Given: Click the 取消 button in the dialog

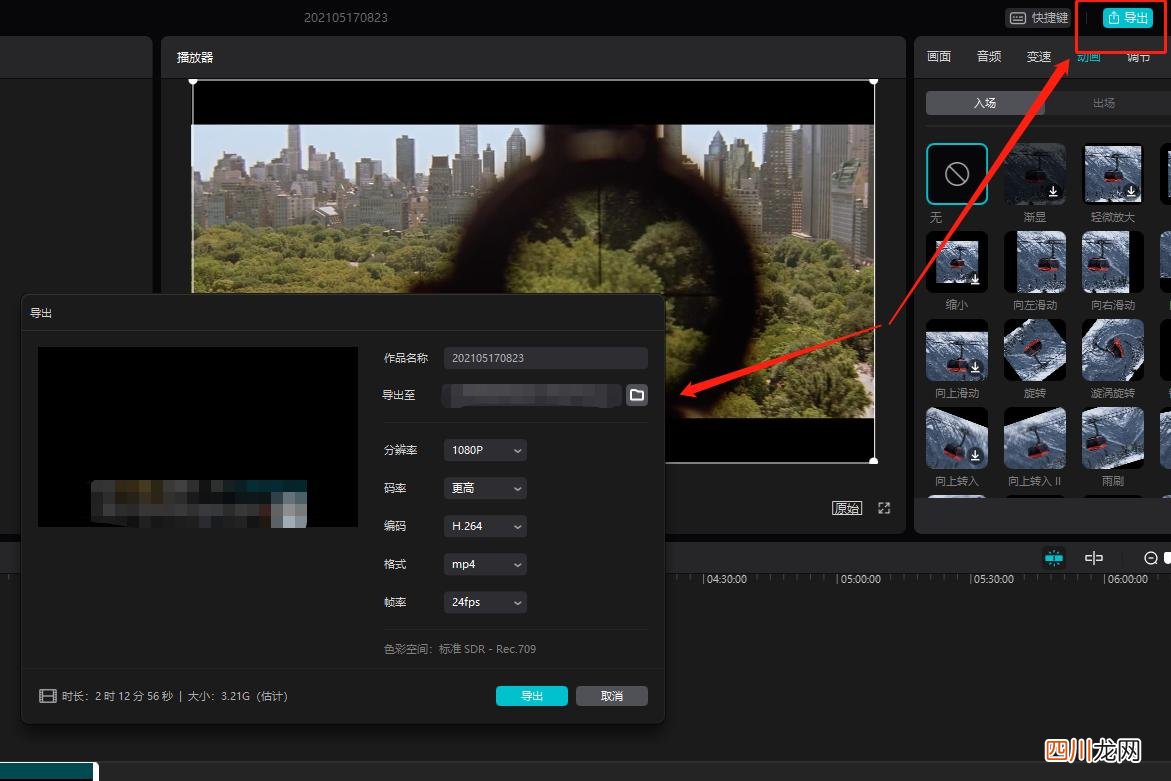Looking at the screenshot, I should coord(612,696).
